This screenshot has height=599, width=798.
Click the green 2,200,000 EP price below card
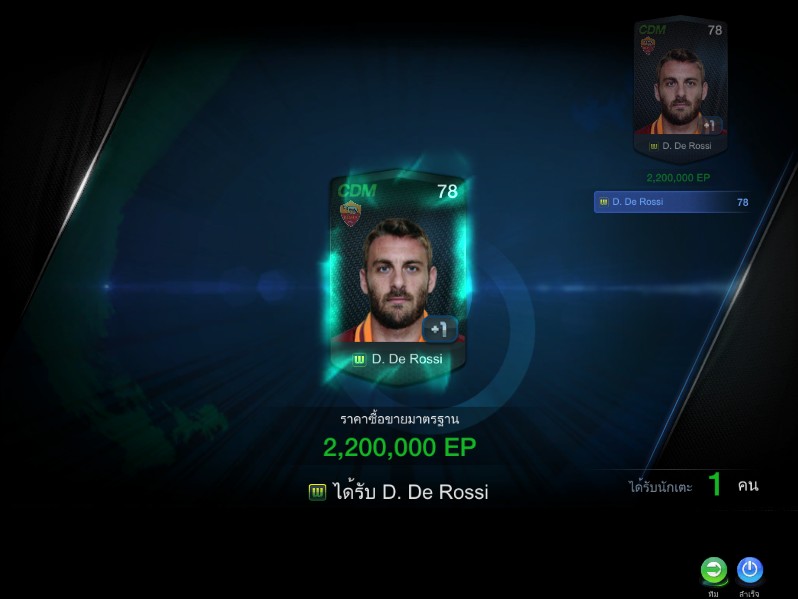400,447
